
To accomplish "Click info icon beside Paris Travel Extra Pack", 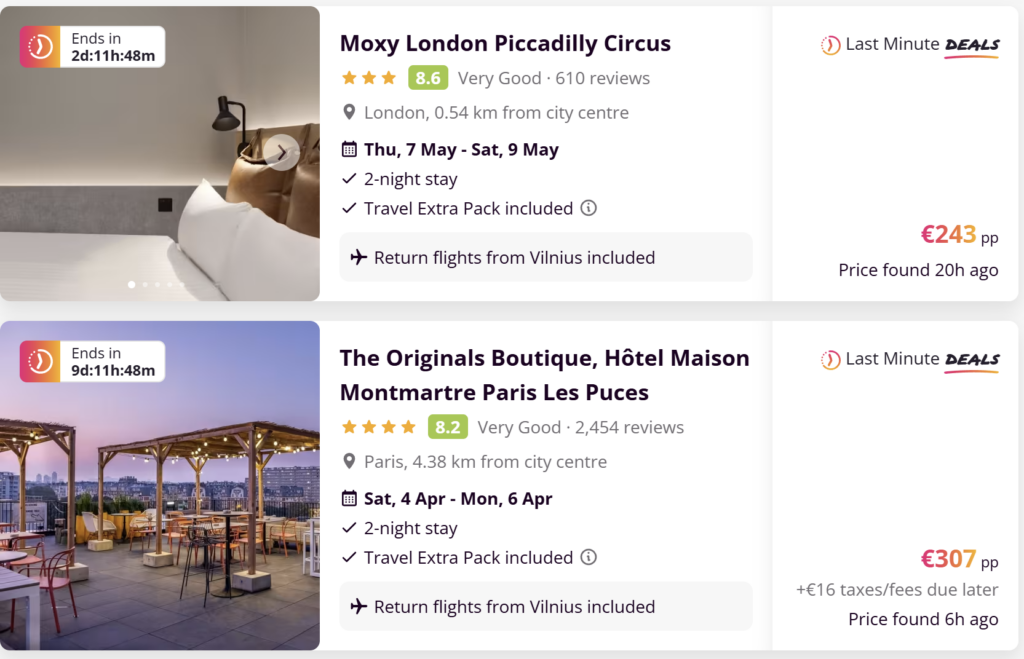I will pos(589,557).
